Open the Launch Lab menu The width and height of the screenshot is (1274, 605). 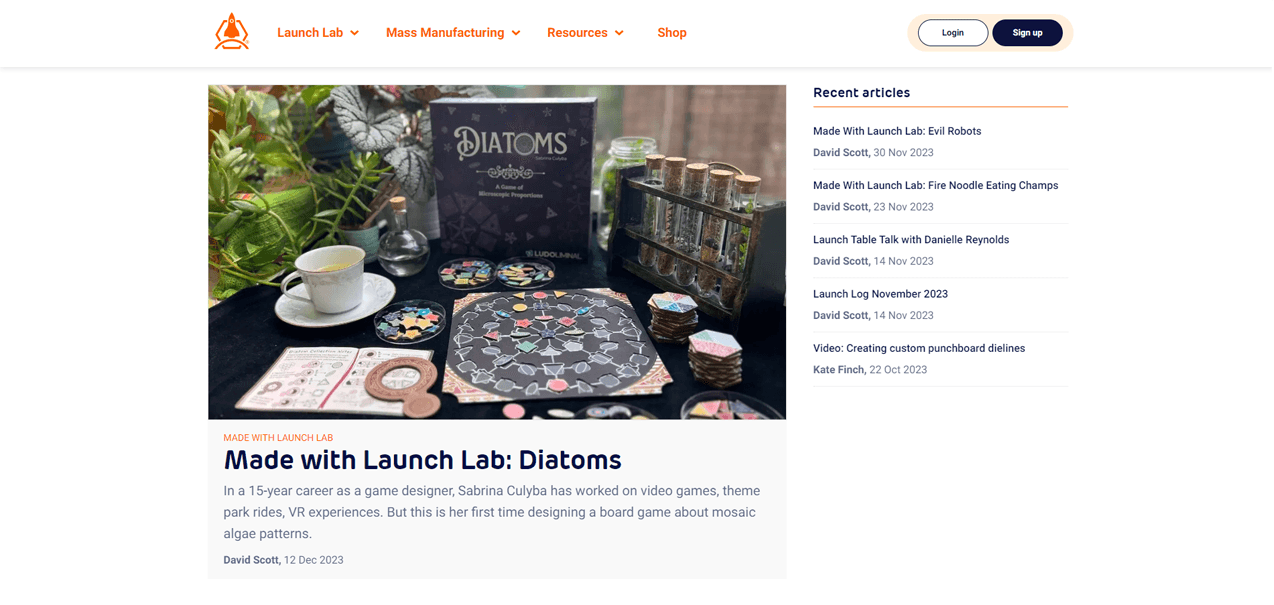coord(310,33)
